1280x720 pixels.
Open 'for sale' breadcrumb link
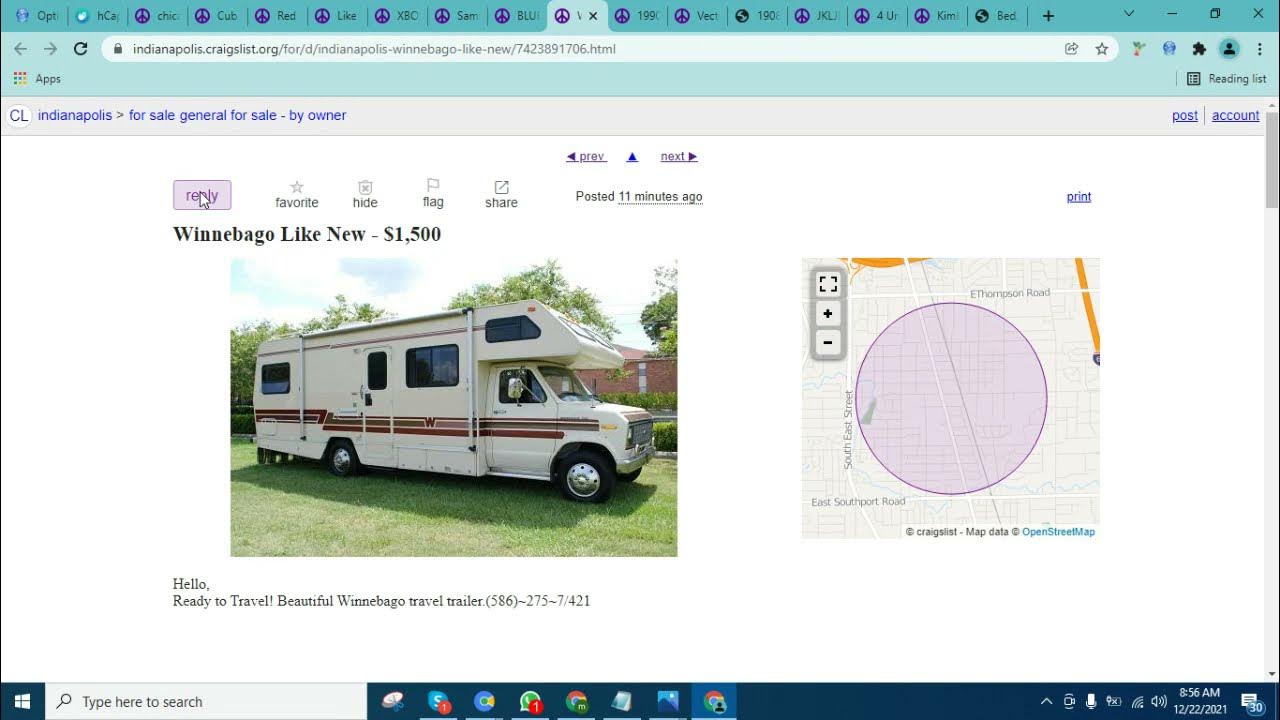pos(152,115)
